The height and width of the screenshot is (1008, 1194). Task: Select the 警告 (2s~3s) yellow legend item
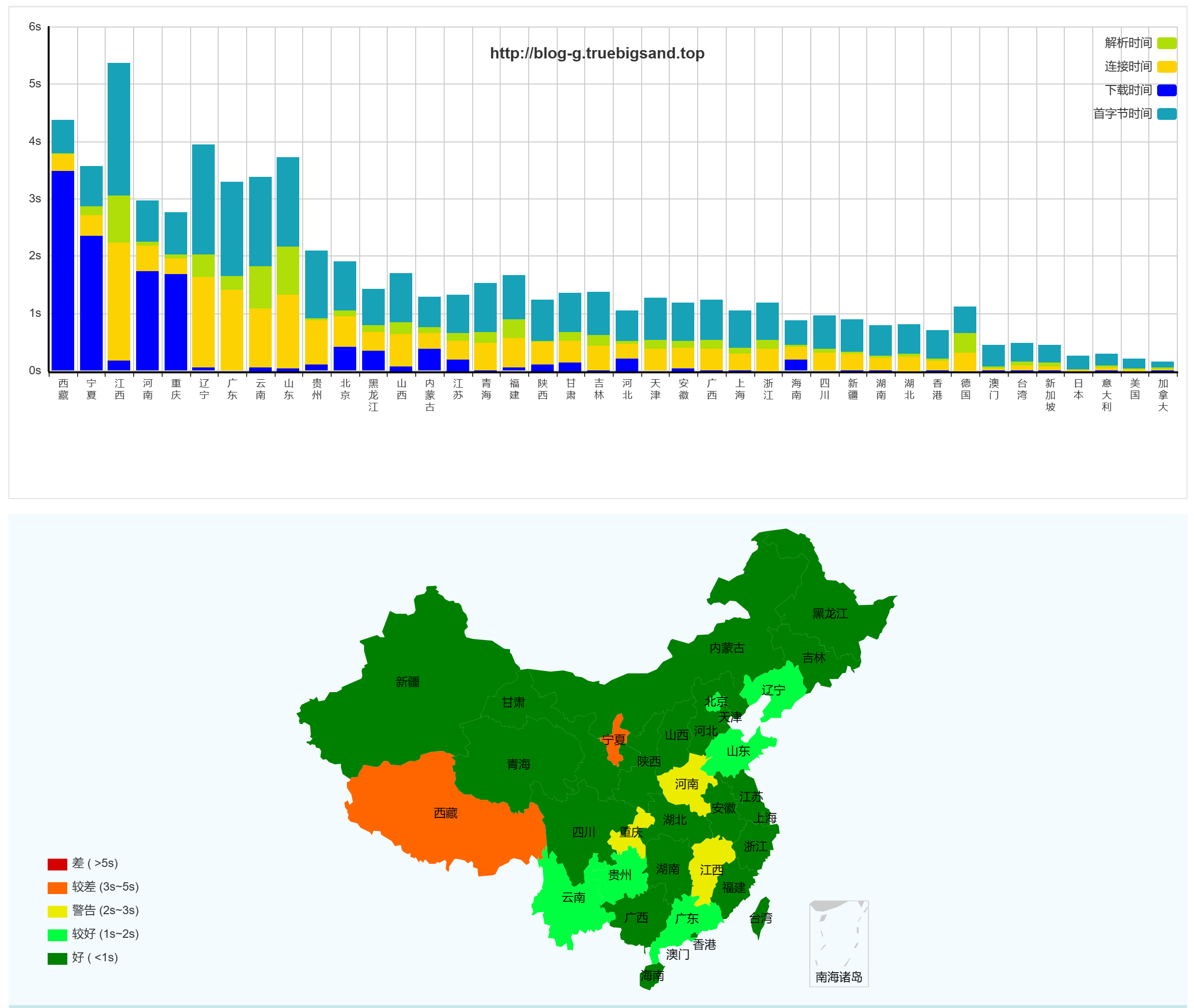click(57, 911)
